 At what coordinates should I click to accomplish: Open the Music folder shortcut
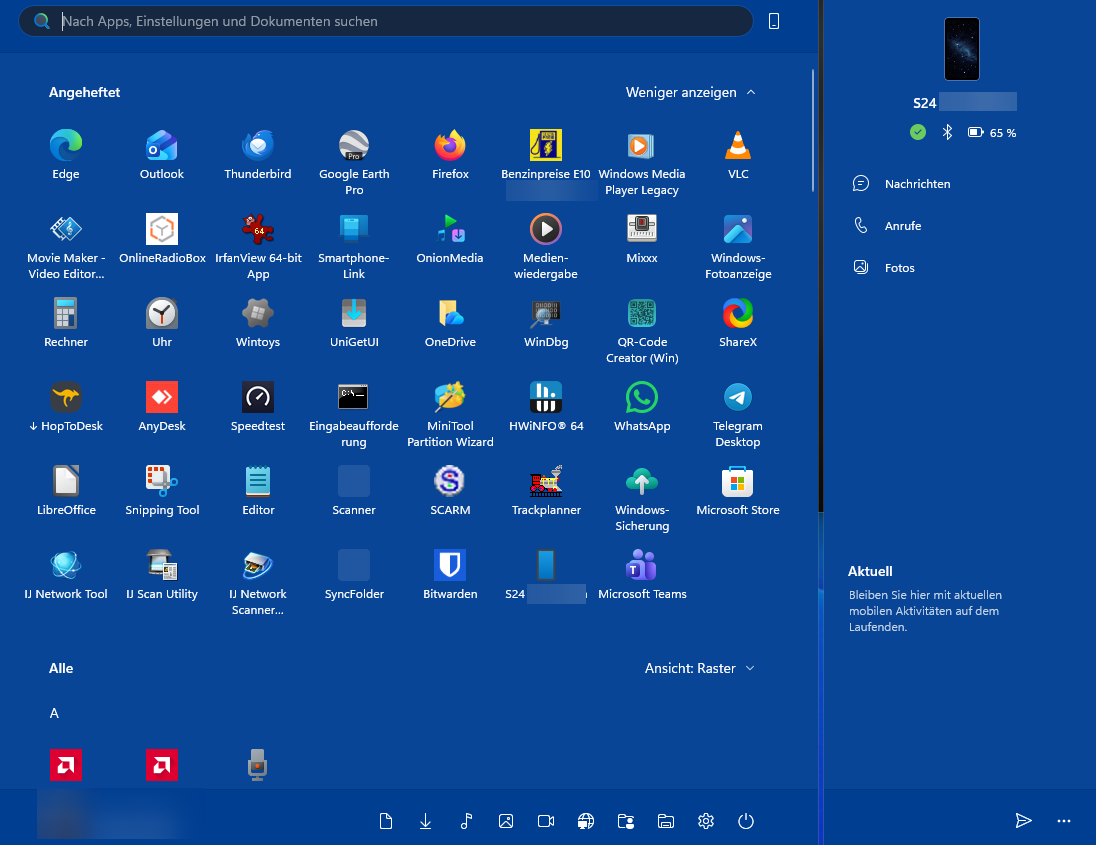466,821
